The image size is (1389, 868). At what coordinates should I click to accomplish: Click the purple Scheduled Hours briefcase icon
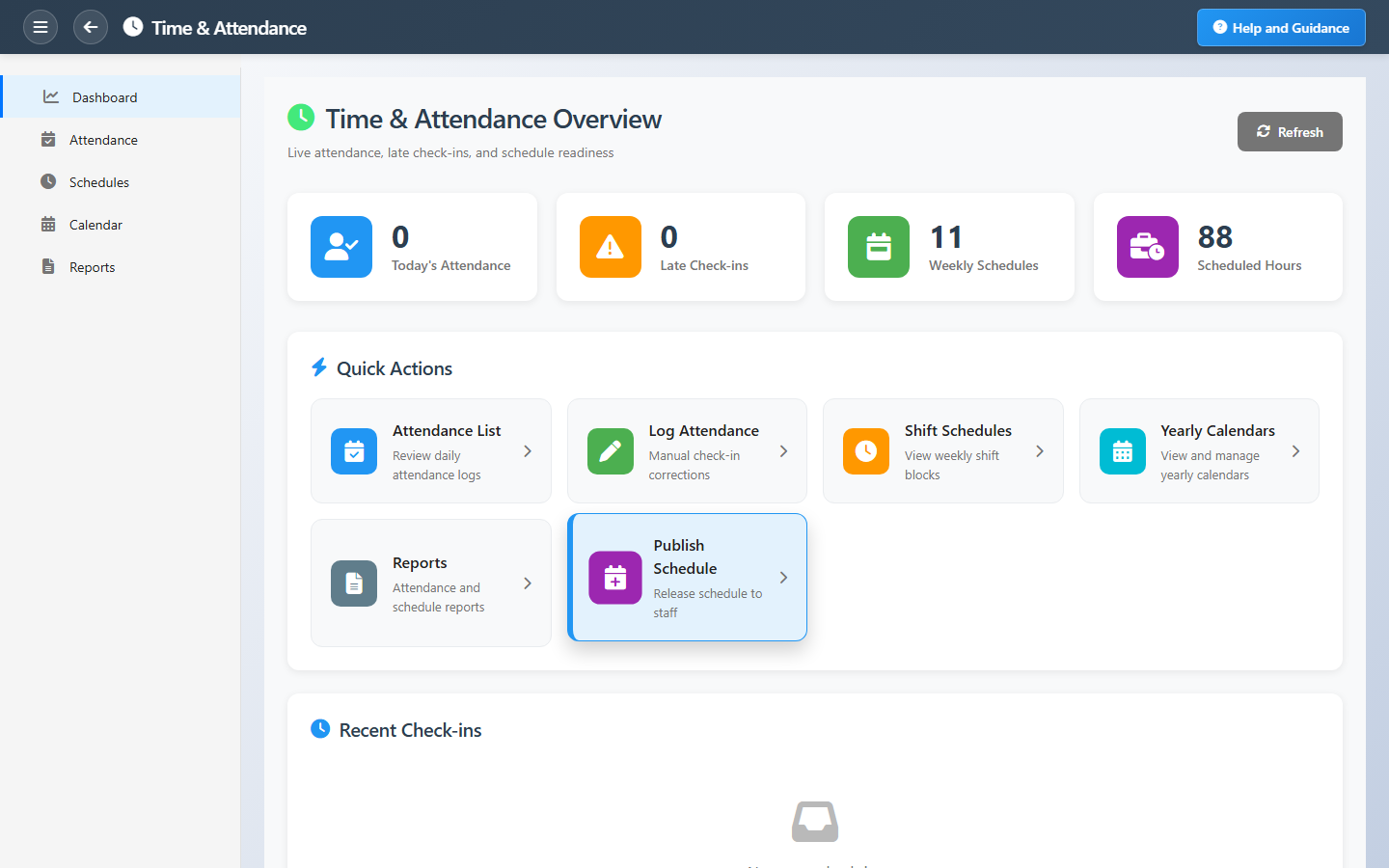[1147, 247]
